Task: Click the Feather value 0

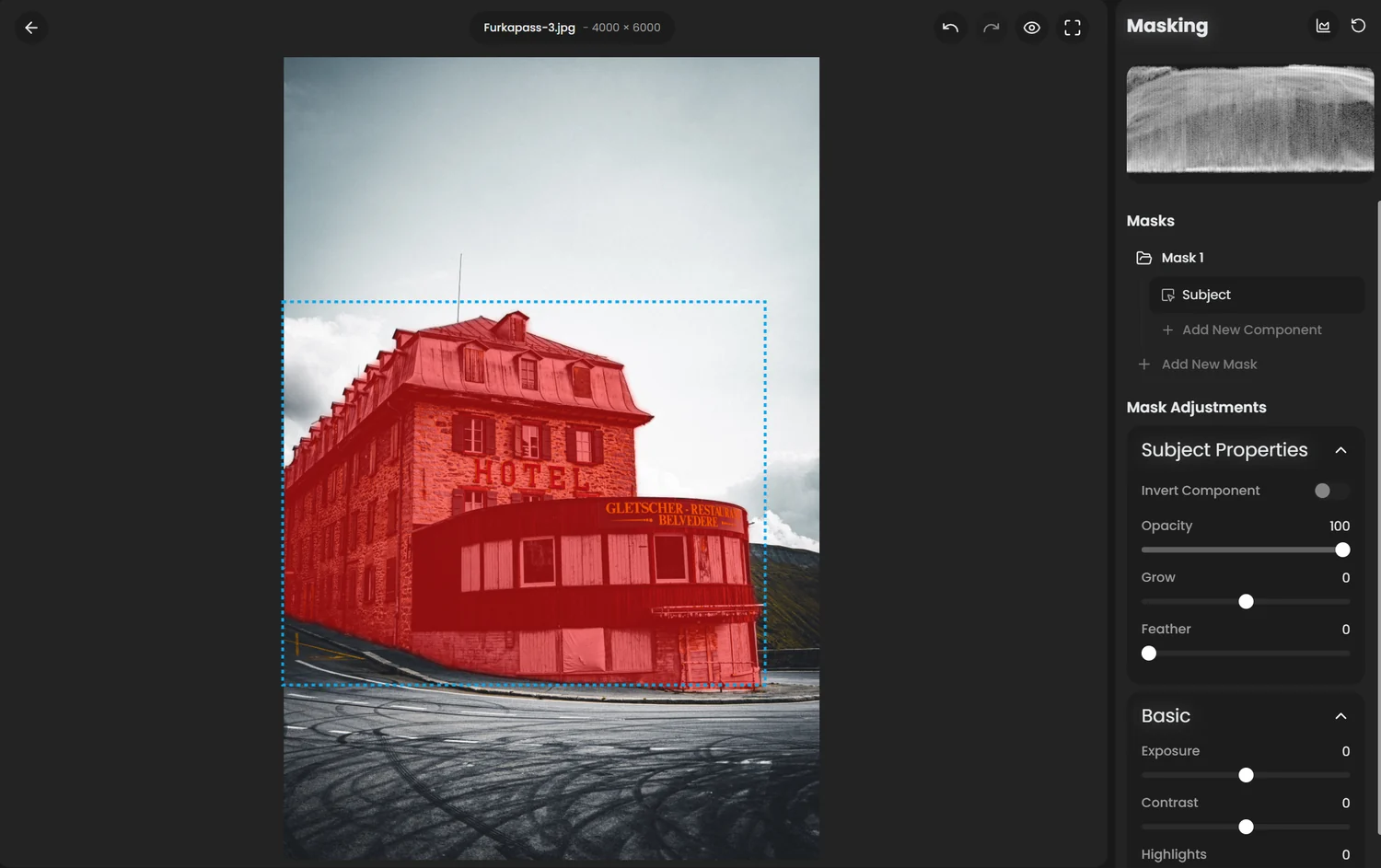Action: (1346, 629)
